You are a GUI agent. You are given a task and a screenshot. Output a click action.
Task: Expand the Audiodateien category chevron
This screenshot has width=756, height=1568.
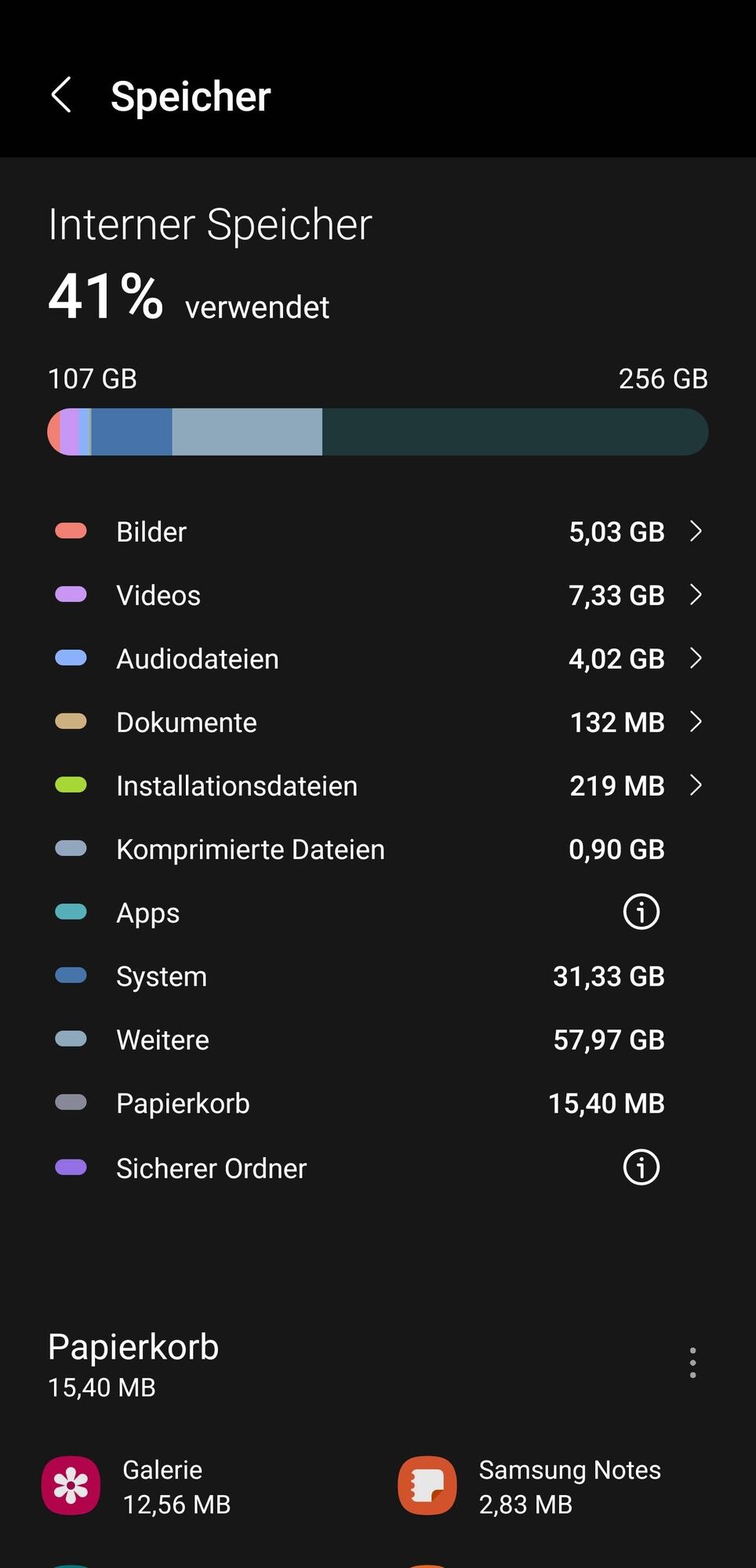[x=696, y=658]
